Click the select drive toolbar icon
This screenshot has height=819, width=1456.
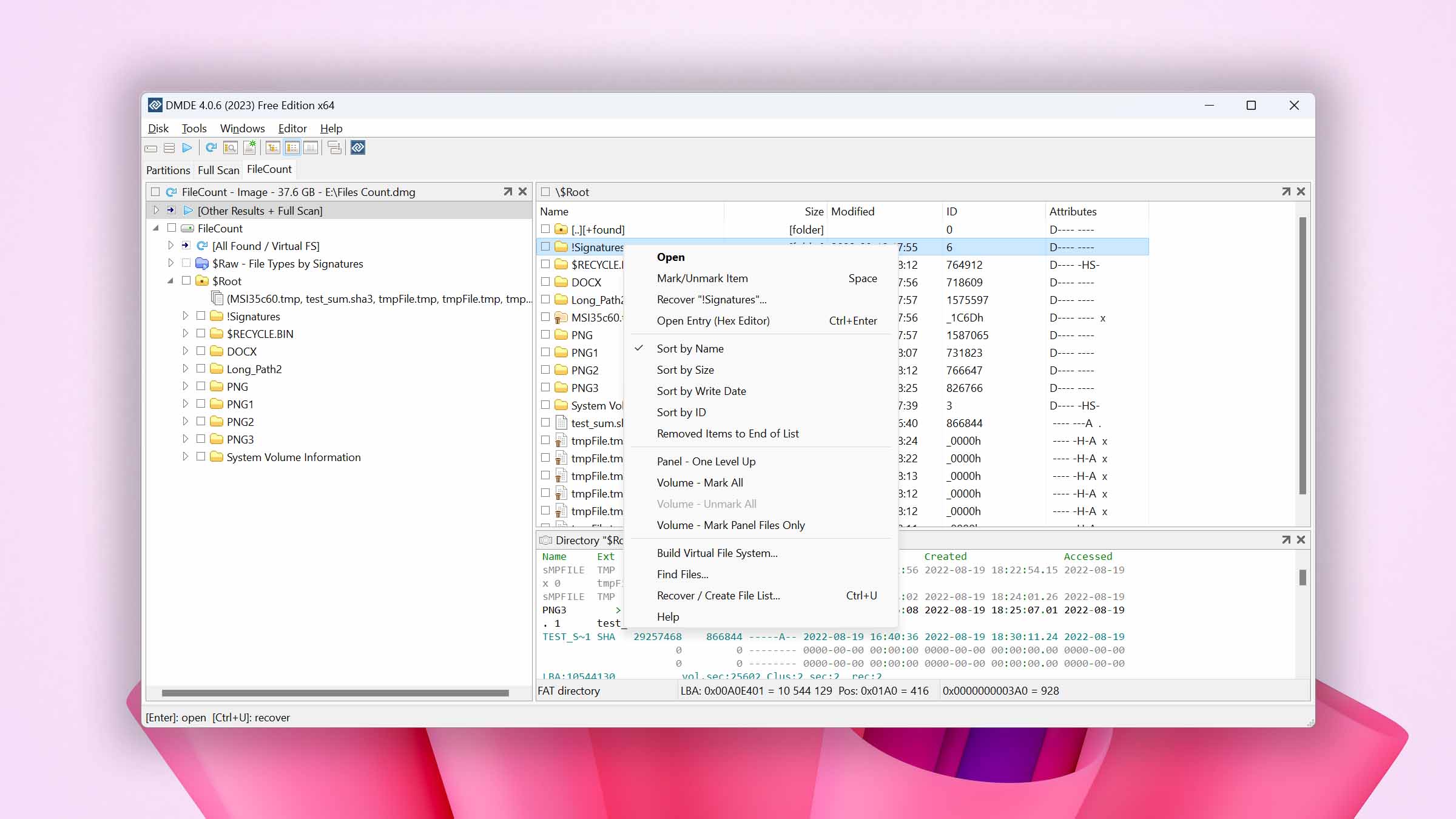click(x=151, y=148)
